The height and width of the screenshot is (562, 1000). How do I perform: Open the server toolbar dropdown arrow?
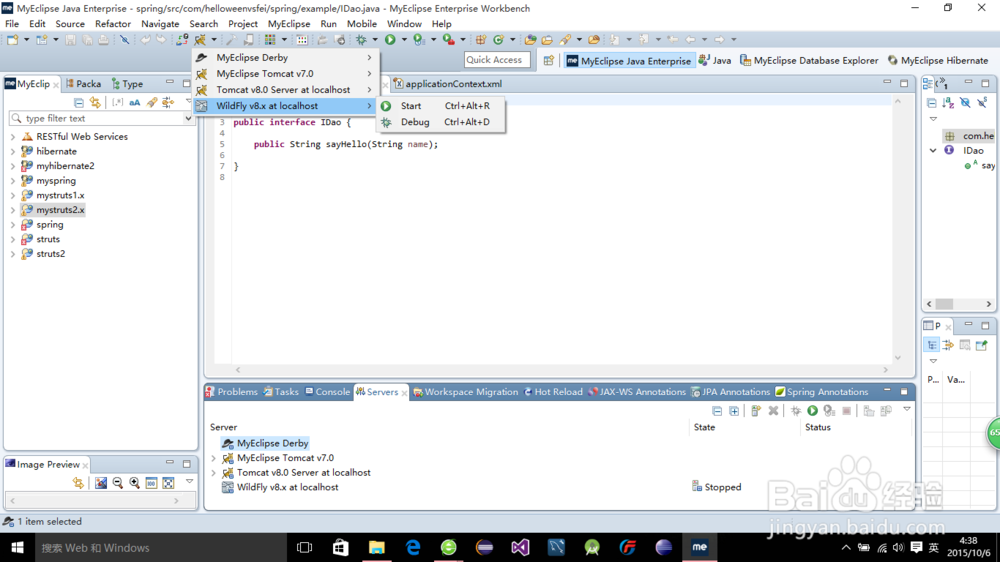tap(214, 40)
